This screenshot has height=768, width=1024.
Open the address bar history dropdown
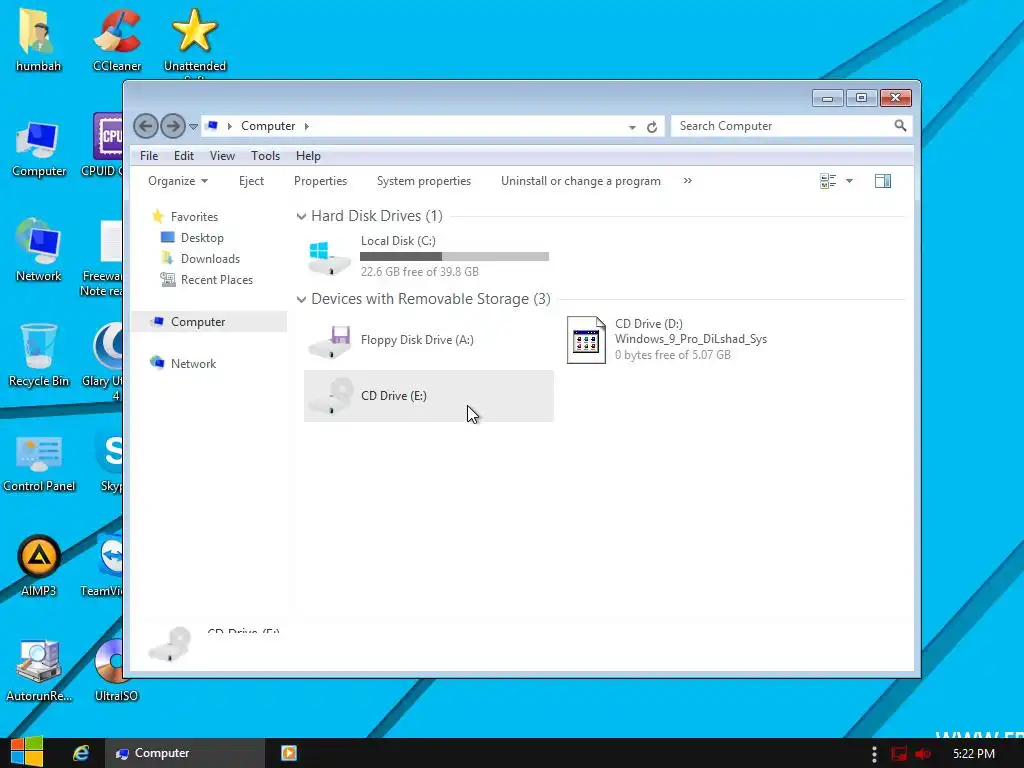coord(632,127)
